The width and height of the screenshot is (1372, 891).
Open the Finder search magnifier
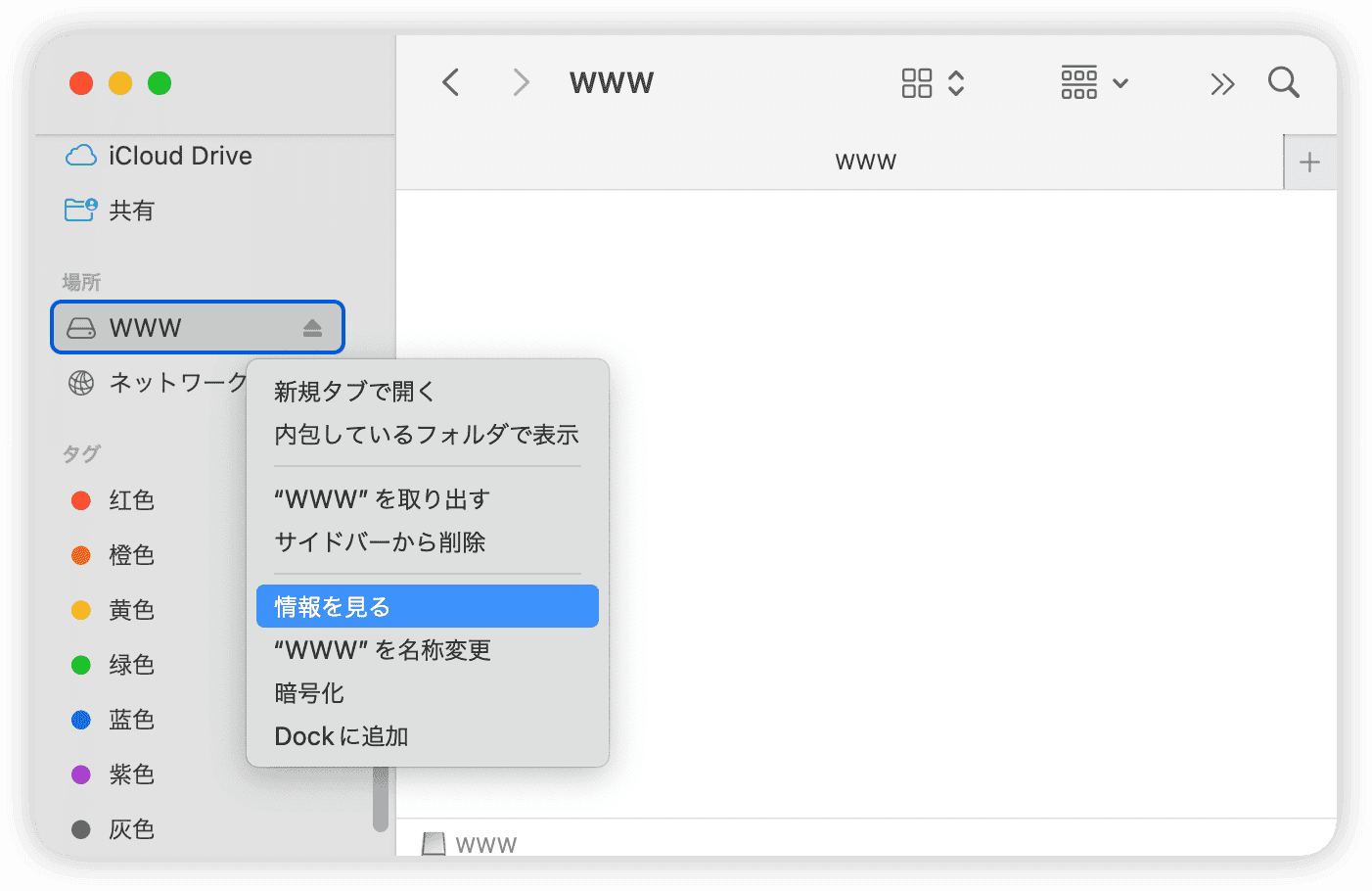pos(1283,83)
